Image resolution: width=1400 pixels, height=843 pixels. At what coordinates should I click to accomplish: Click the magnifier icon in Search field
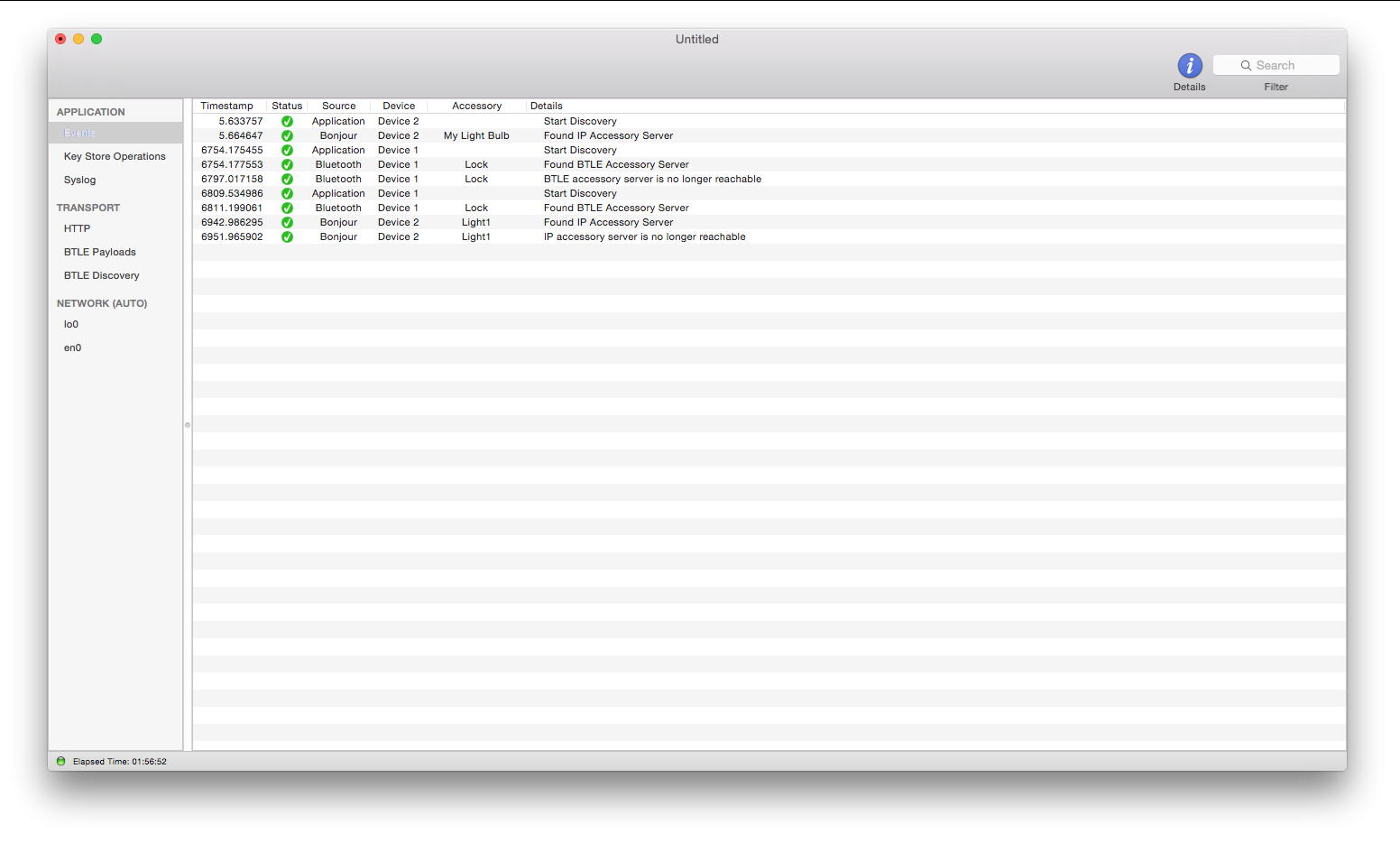pyautogui.click(x=1246, y=65)
